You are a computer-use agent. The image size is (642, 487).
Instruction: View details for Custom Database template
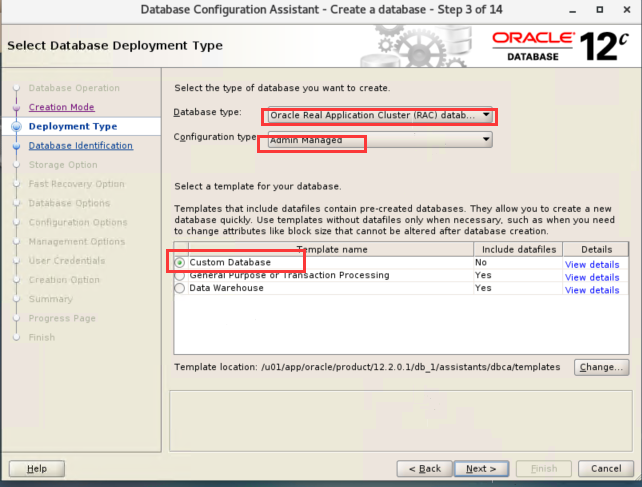point(592,265)
